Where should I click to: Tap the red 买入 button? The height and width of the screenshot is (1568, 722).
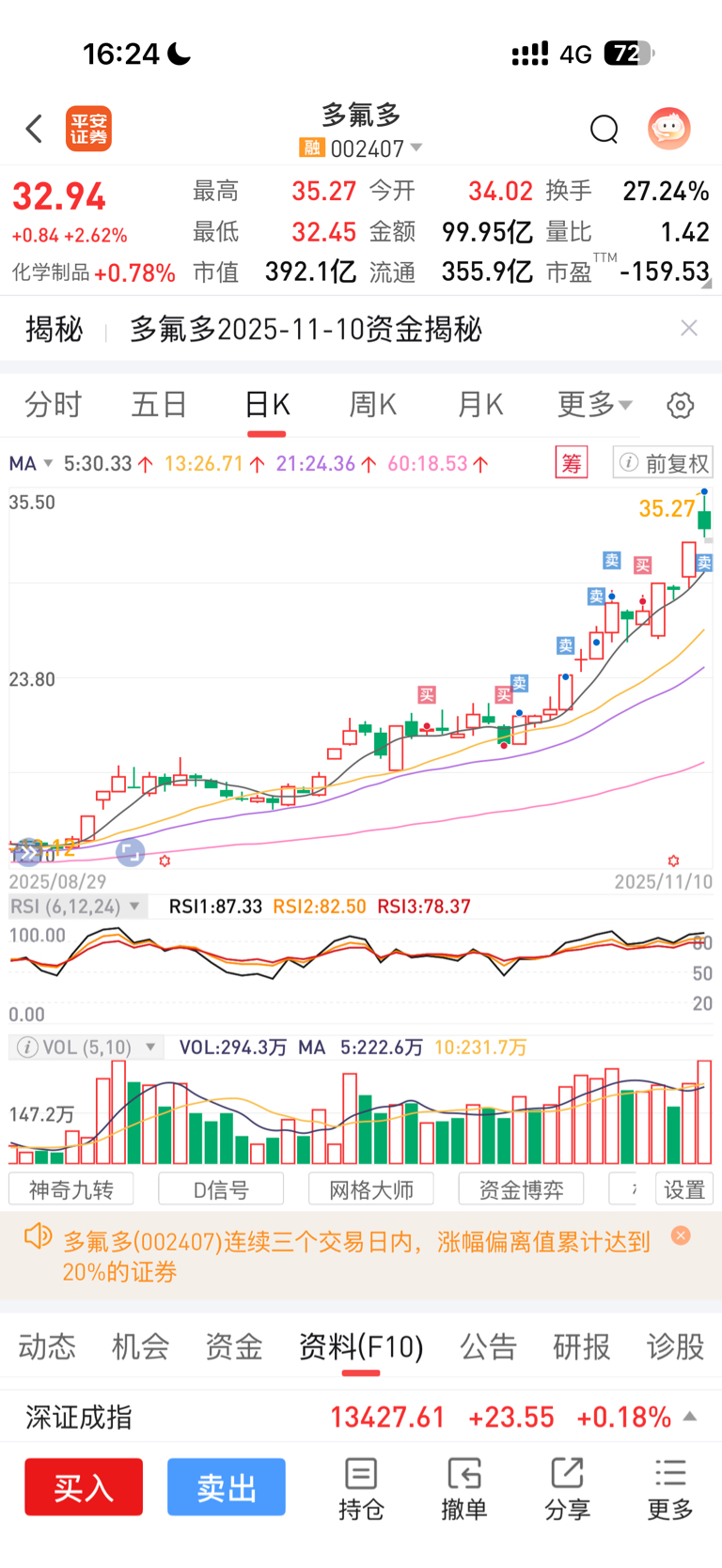coord(84,1487)
